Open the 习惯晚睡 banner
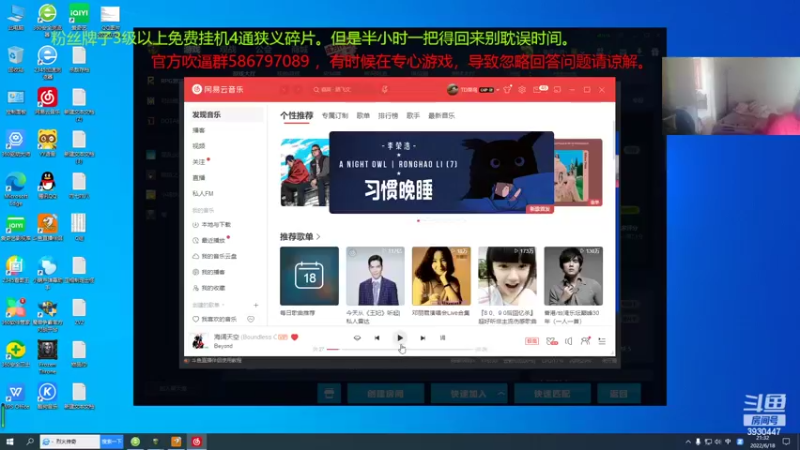The width and height of the screenshot is (800, 450). (441, 172)
